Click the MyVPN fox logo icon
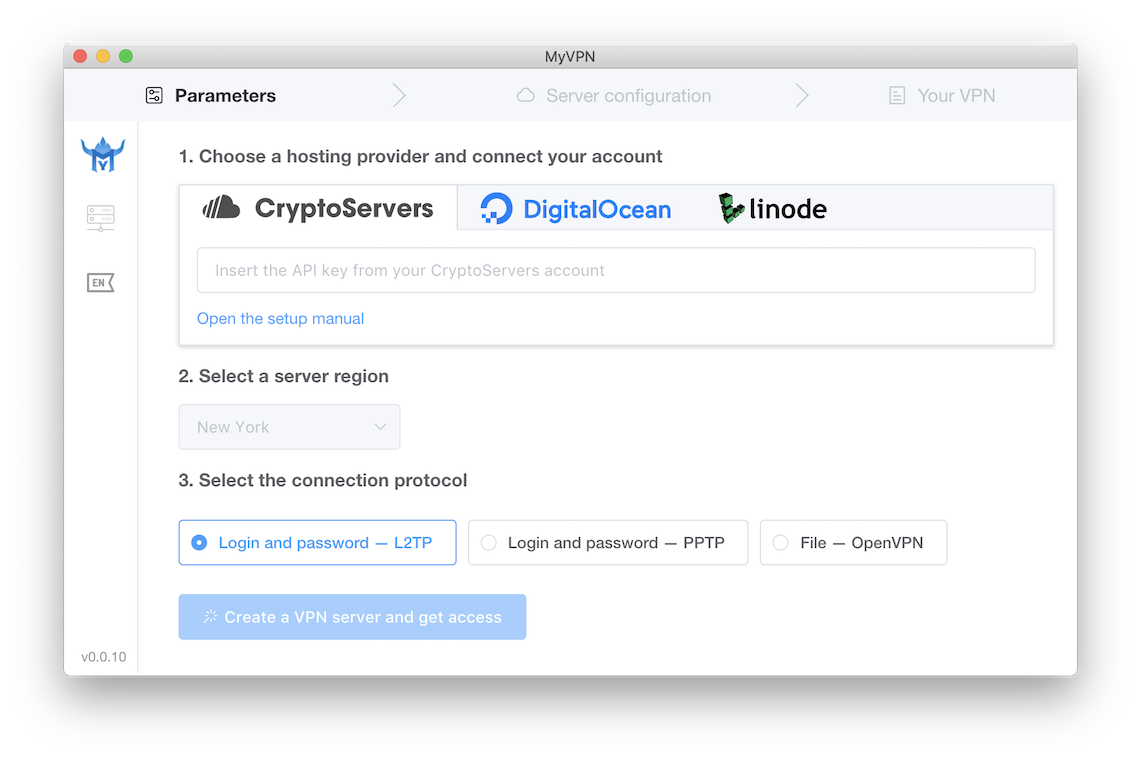 pos(103,154)
